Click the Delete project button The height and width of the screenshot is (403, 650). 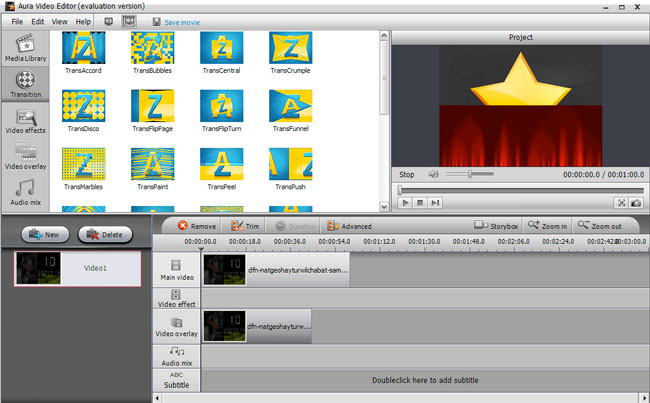105,235
